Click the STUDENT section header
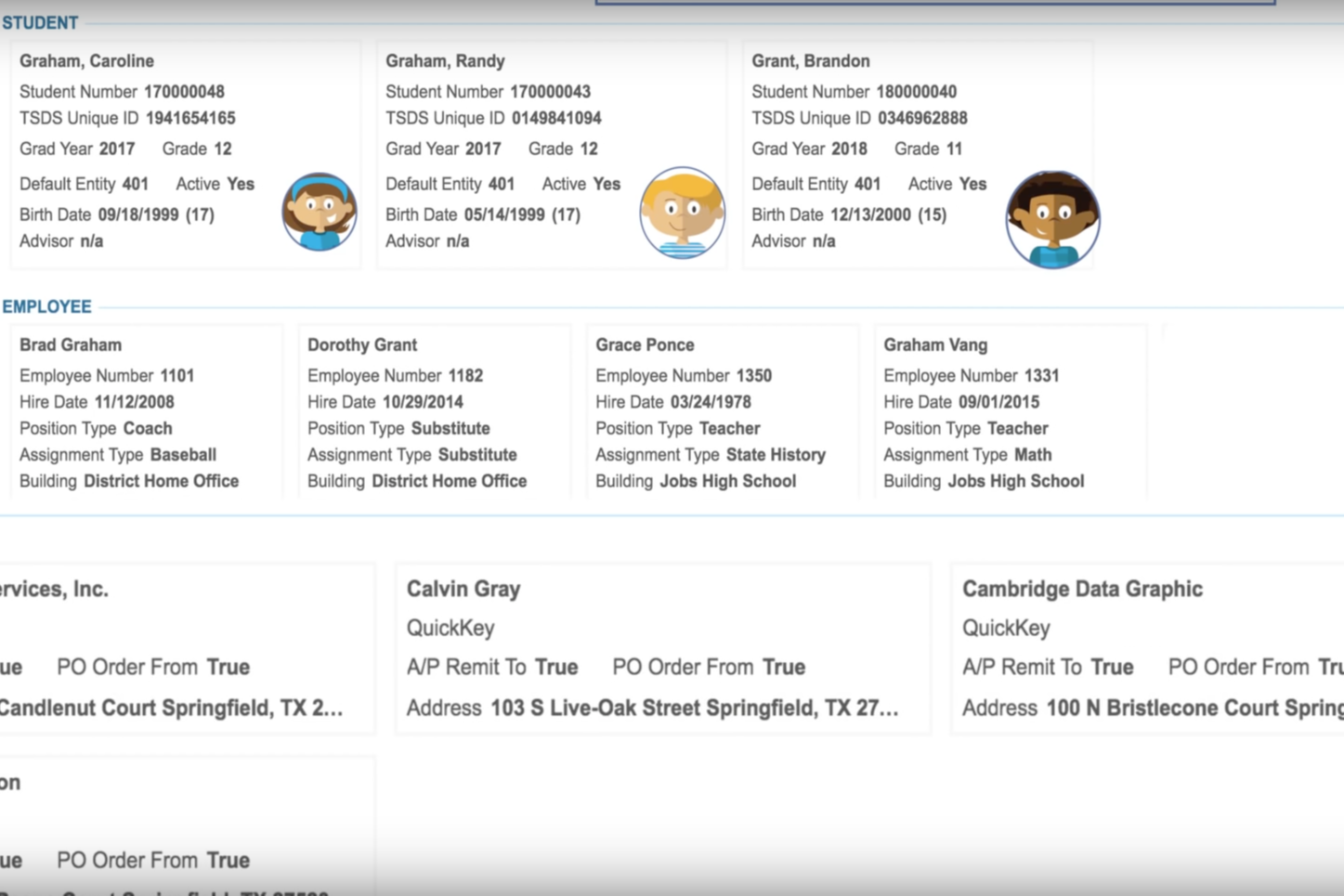 tap(40, 22)
